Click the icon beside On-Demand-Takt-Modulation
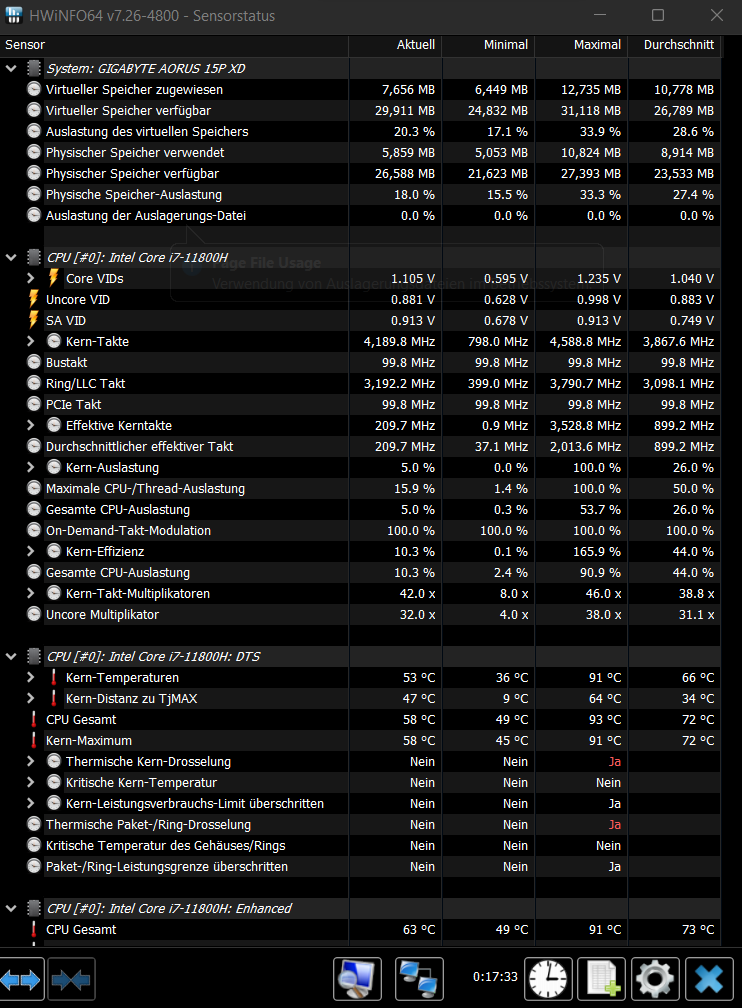 (34, 530)
